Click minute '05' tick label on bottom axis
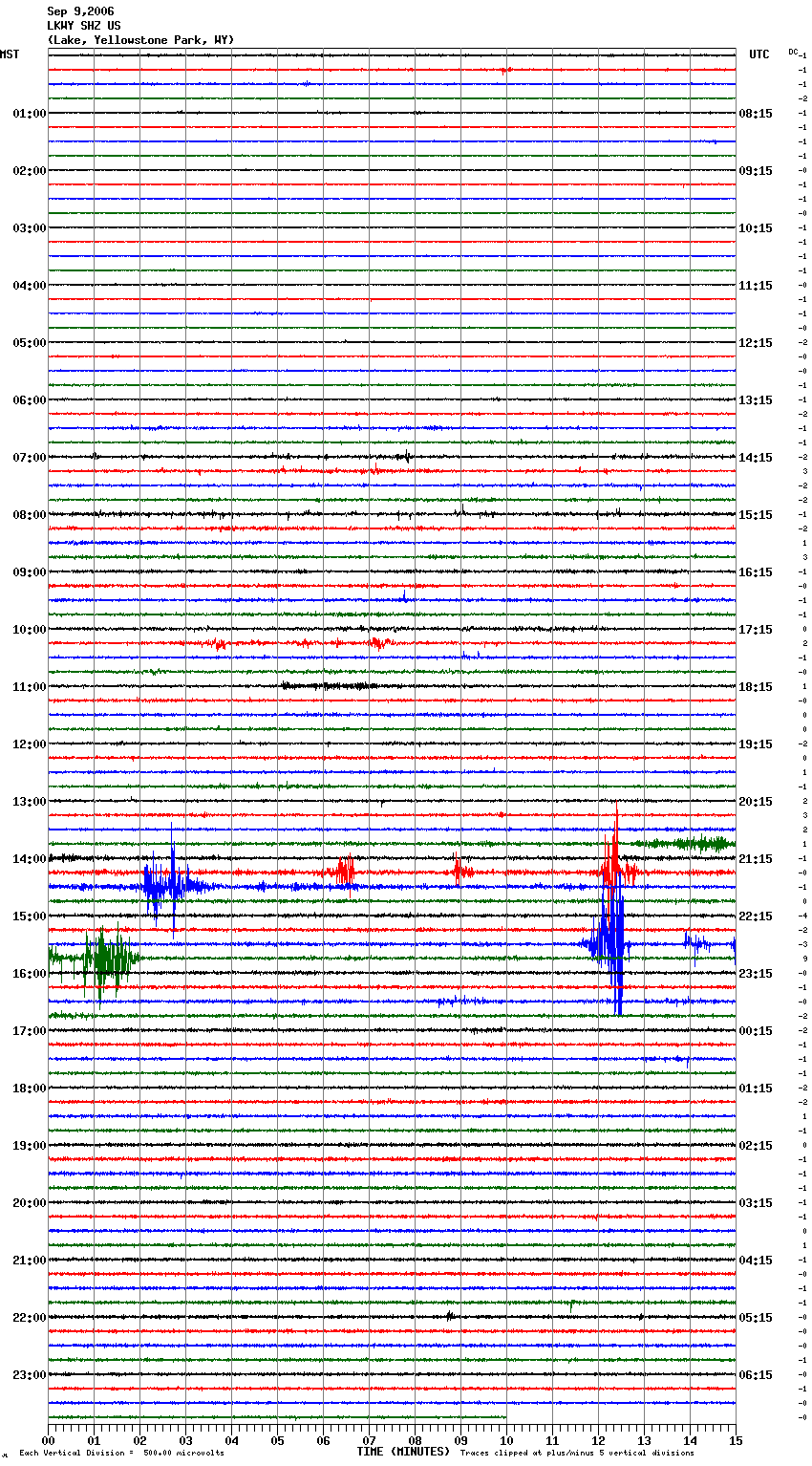812x1466 pixels. tap(278, 1440)
